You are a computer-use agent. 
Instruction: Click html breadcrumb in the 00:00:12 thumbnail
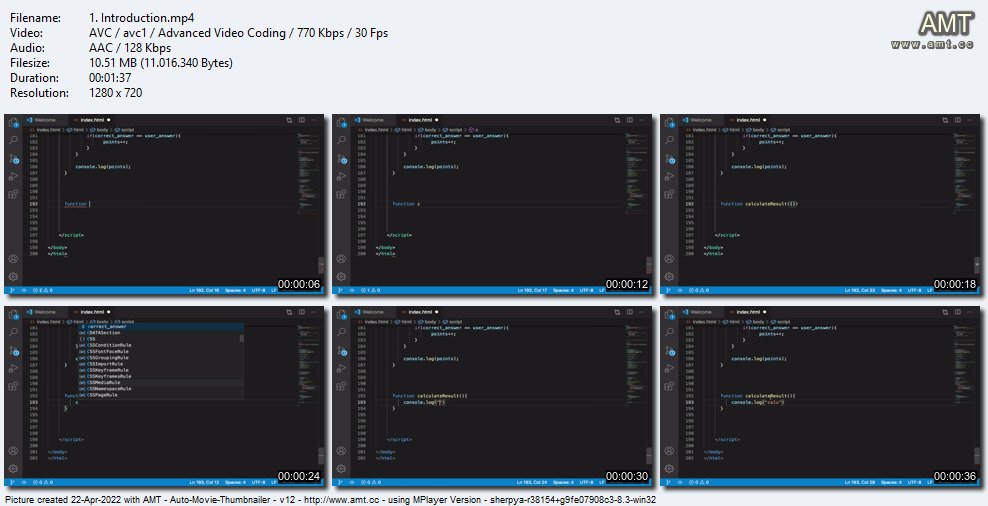(404, 129)
